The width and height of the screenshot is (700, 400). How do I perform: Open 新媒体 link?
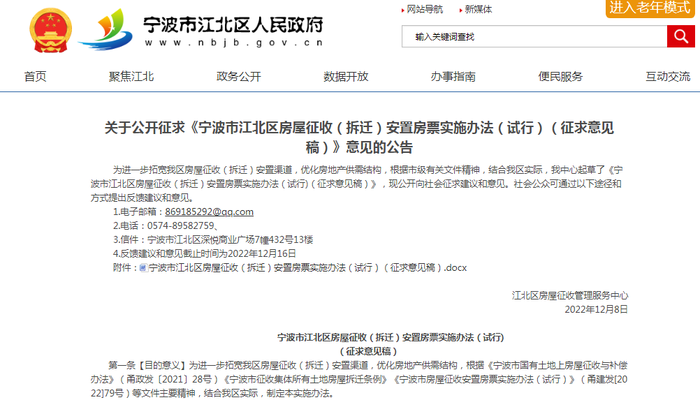pos(478,9)
